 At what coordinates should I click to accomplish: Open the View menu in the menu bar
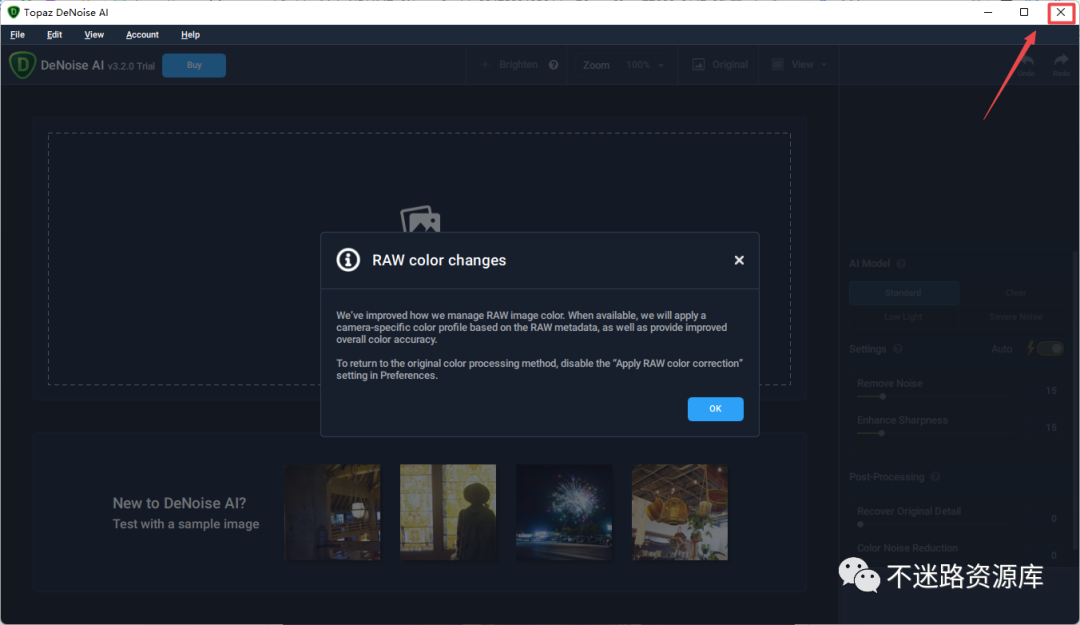[x=94, y=34]
